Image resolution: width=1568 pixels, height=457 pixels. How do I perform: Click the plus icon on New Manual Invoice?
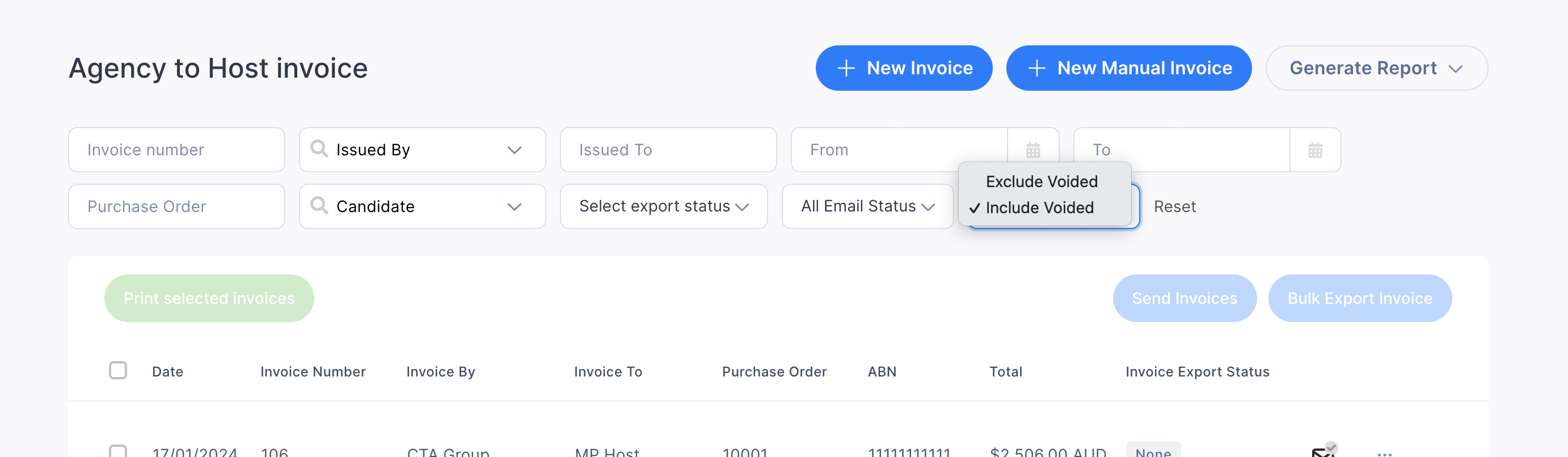pyautogui.click(x=1036, y=68)
